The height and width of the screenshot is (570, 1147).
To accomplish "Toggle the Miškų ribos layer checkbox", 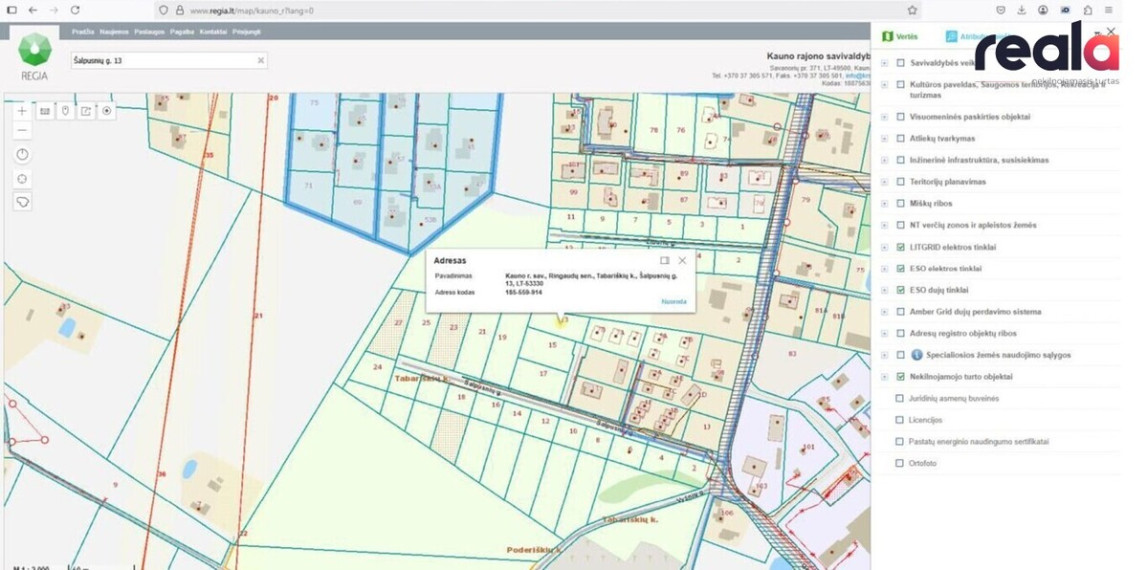I will click(900, 203).
